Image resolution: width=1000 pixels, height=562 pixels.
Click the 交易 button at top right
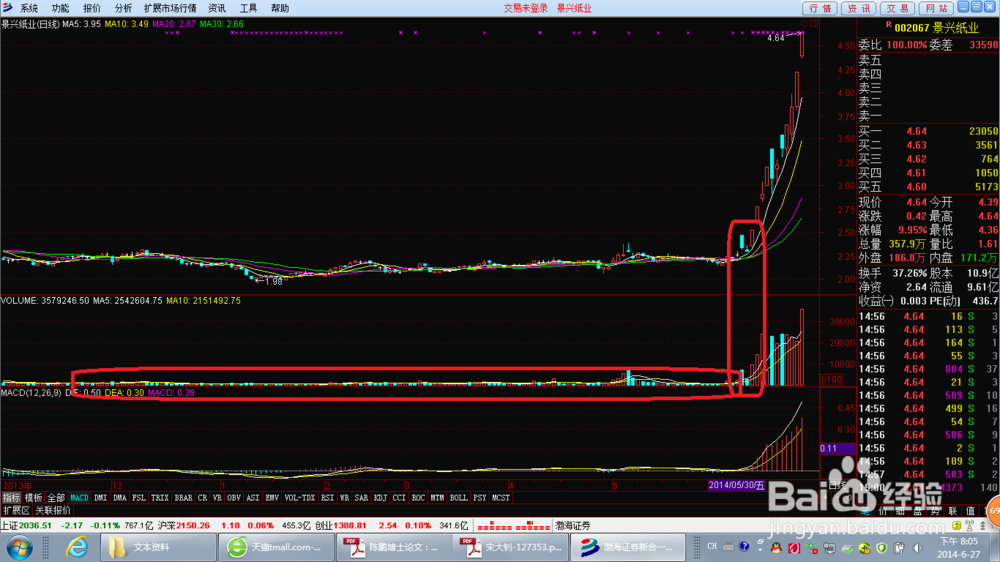[x=897, y=8]
